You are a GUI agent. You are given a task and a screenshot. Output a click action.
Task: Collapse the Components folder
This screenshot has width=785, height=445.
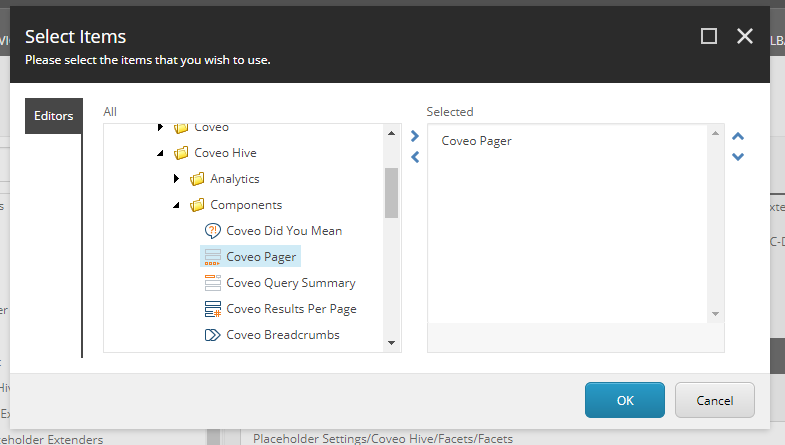point(176,205)
